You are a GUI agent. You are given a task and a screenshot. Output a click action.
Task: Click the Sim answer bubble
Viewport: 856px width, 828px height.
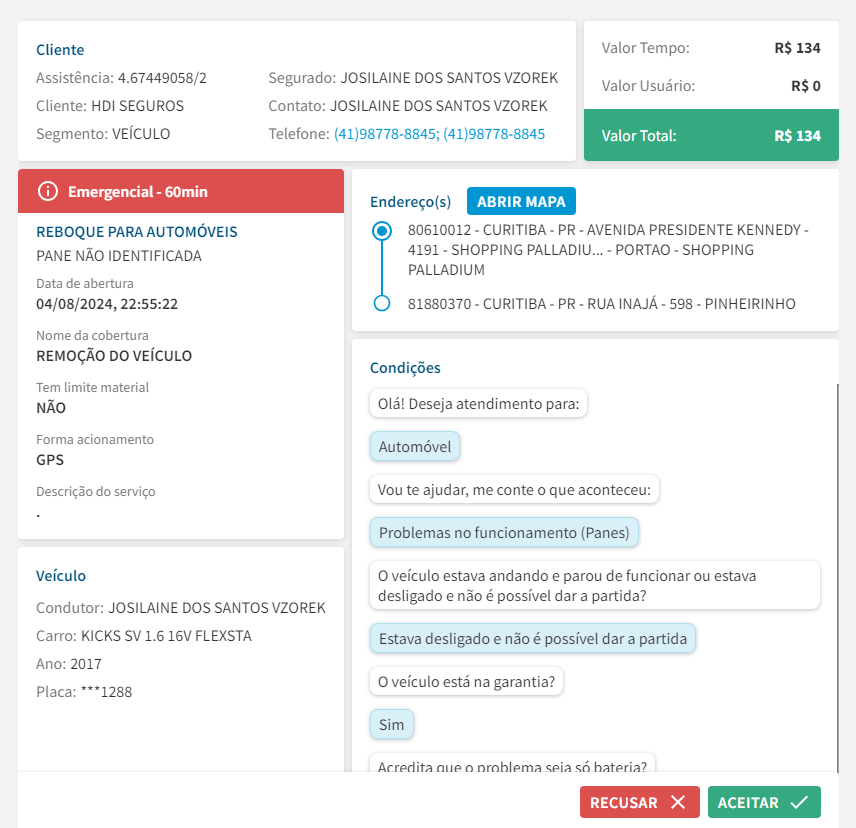392,724
